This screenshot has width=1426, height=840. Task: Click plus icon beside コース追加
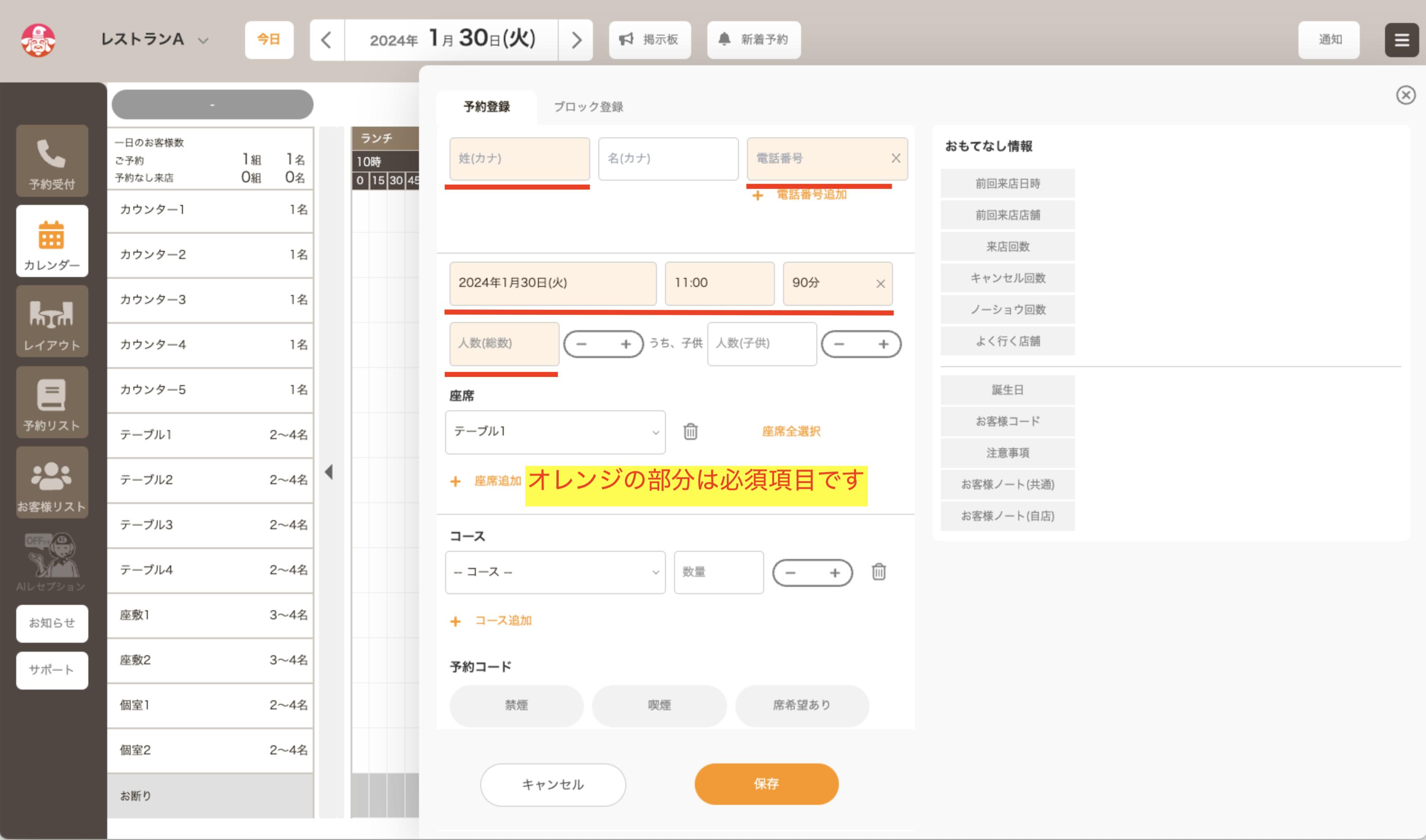coord(455,622)
